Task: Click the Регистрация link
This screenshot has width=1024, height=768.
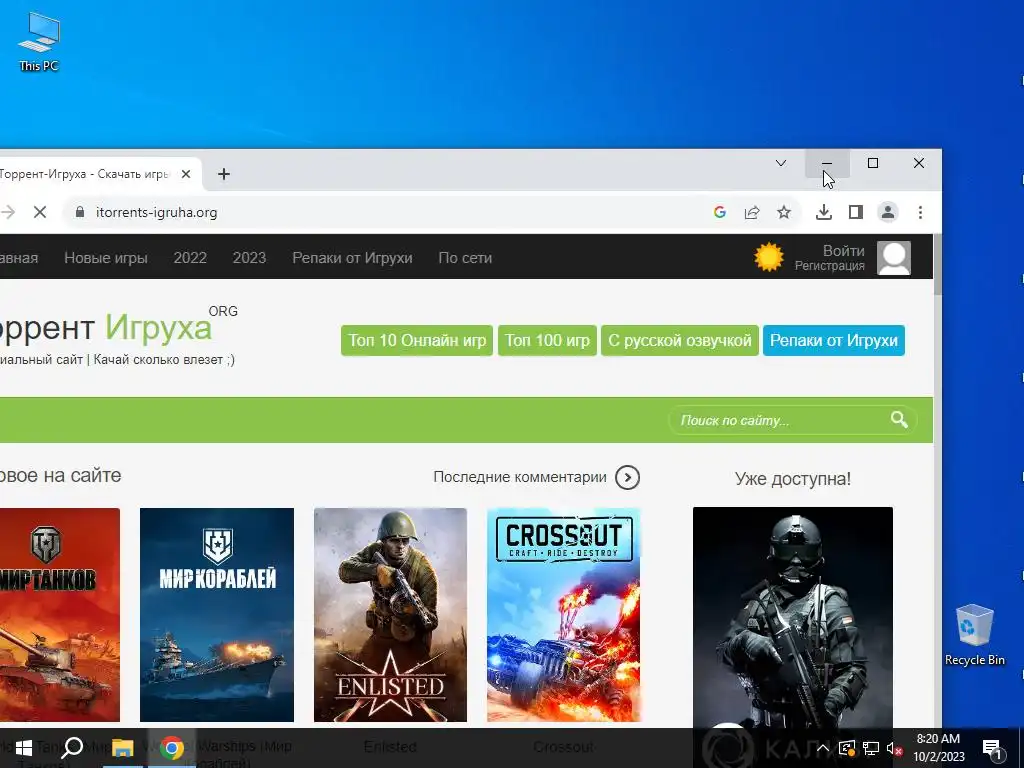Action: click(x=829, y=266)
